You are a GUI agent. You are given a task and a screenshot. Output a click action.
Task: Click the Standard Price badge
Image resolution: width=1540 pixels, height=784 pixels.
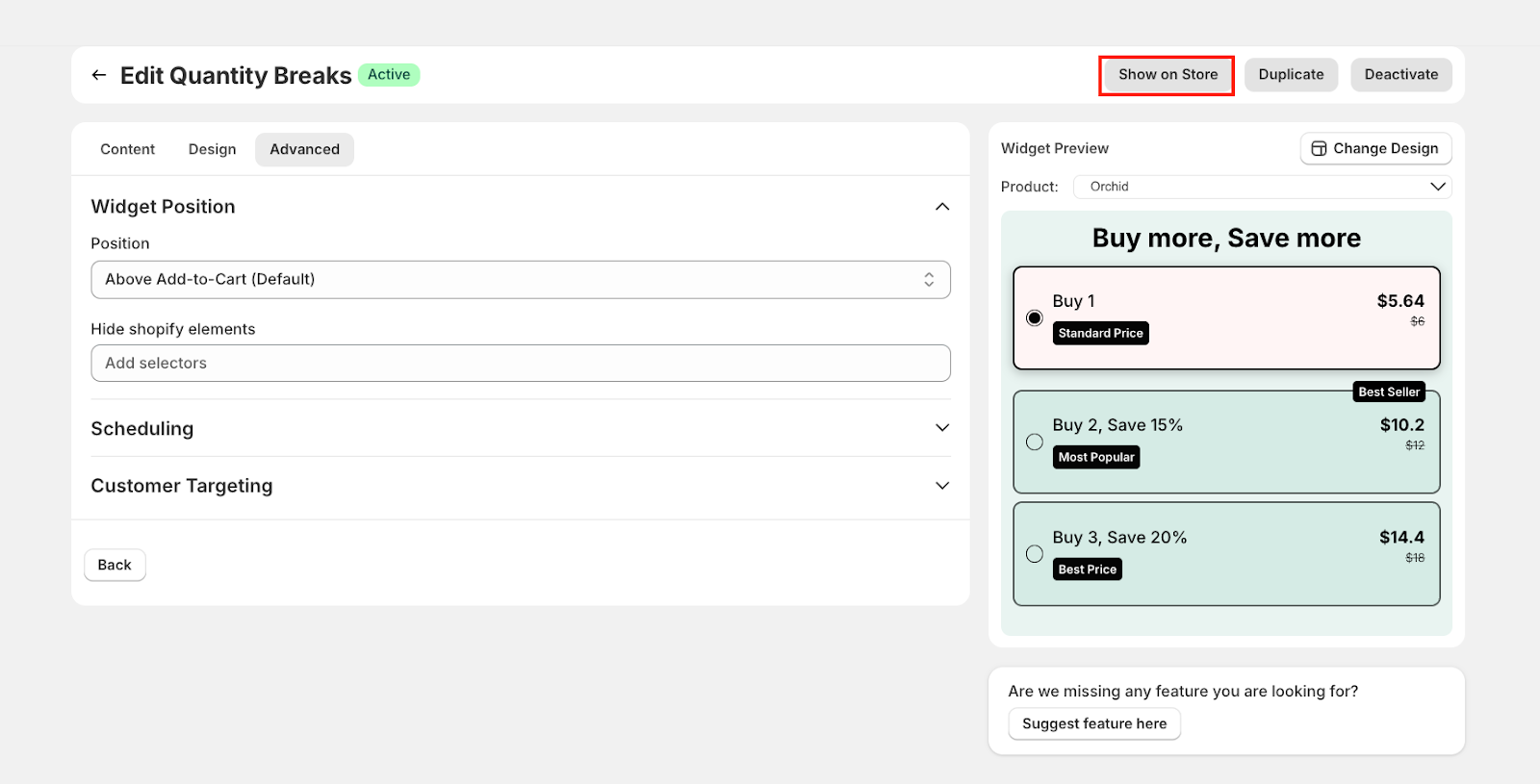pos(1100,334)
